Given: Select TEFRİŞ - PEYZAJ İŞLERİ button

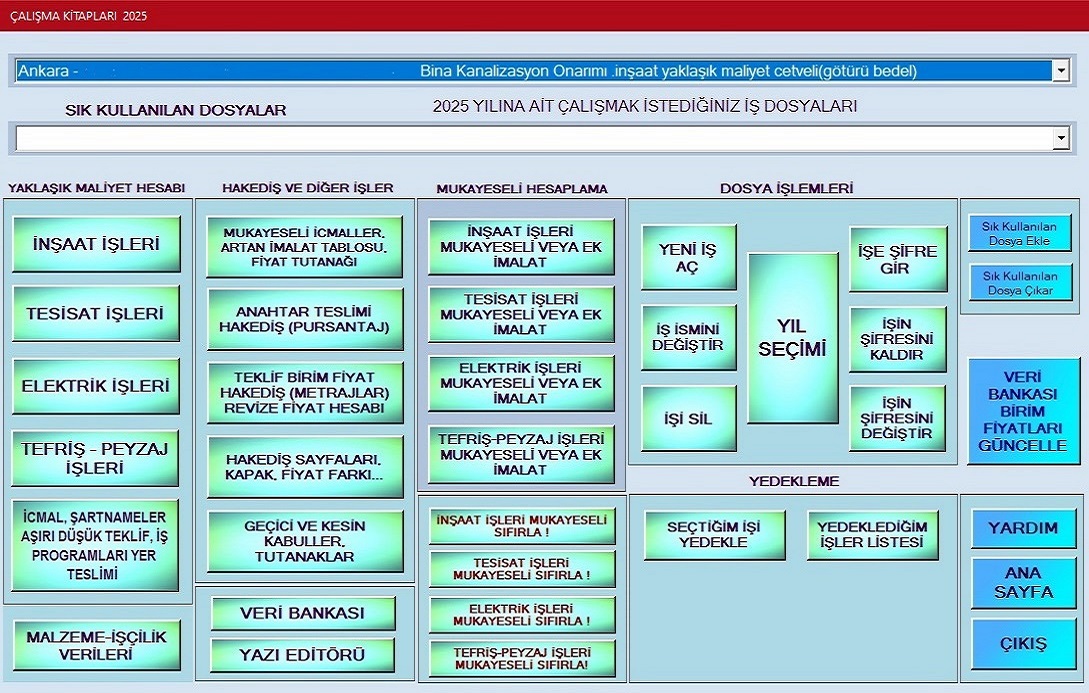Looking at the screenshot, I should [95, 458].
